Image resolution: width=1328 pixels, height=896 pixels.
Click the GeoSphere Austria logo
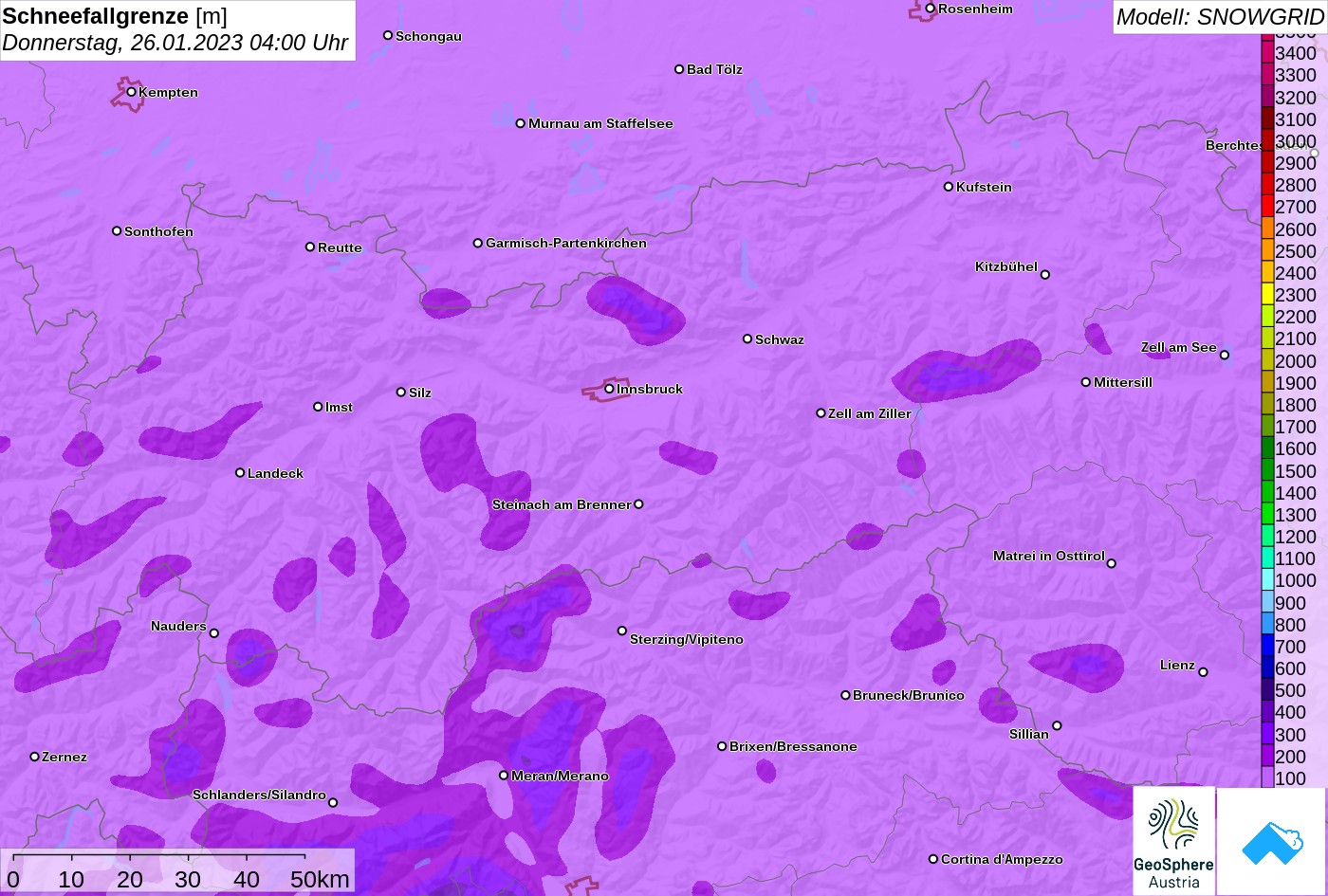1173,841
